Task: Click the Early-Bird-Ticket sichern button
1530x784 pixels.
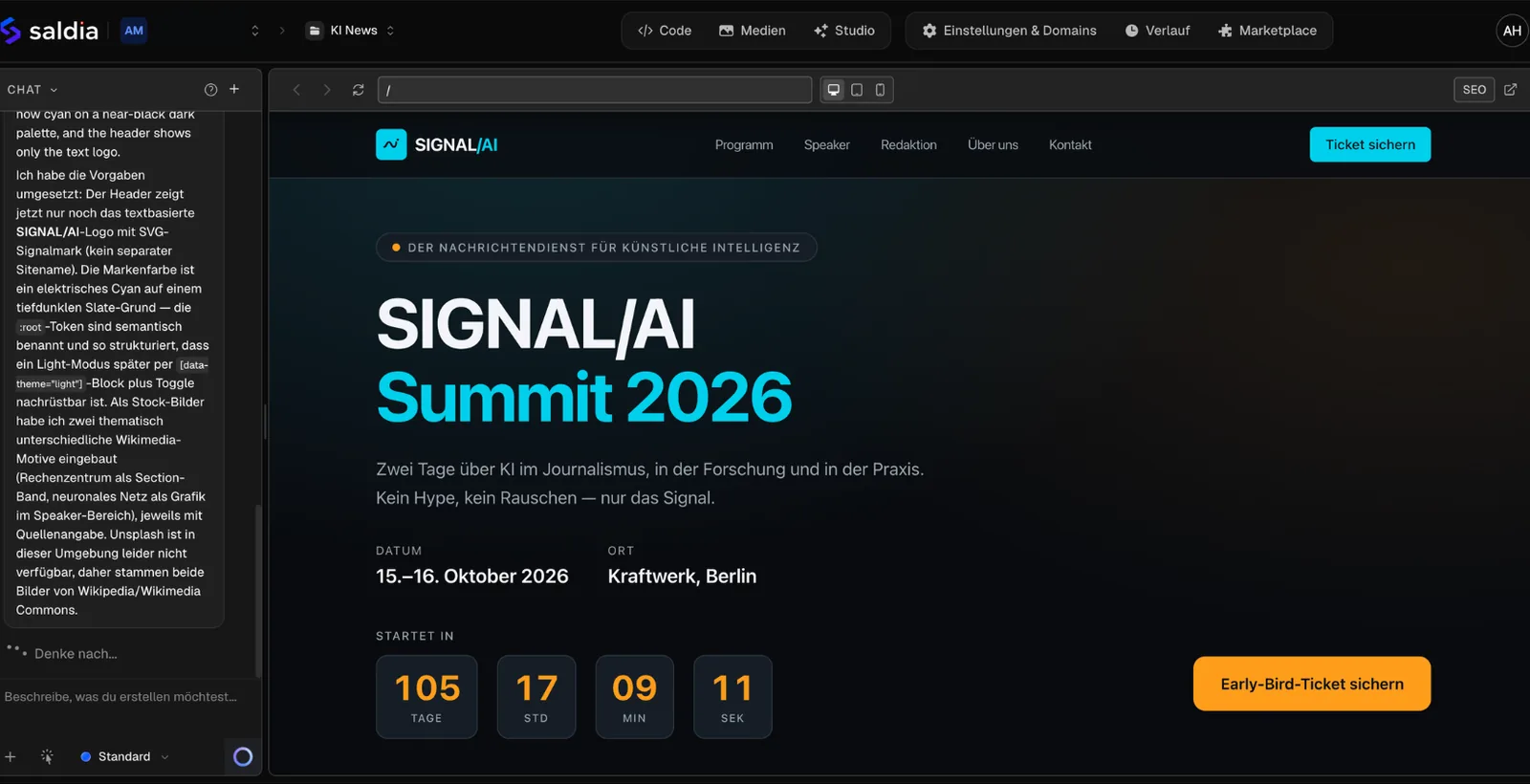Action: coord(1312,684)
